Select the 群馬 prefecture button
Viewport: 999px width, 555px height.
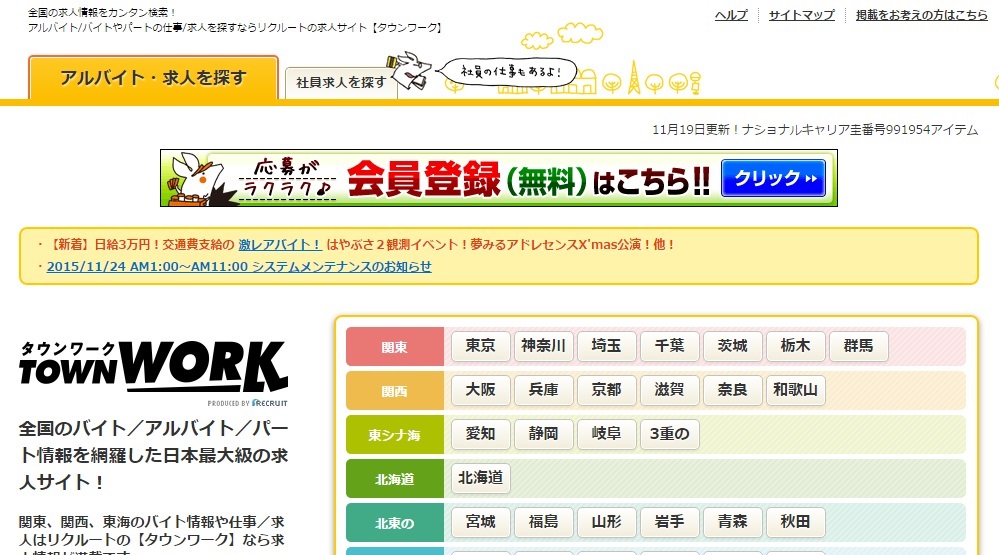(859, 346)
